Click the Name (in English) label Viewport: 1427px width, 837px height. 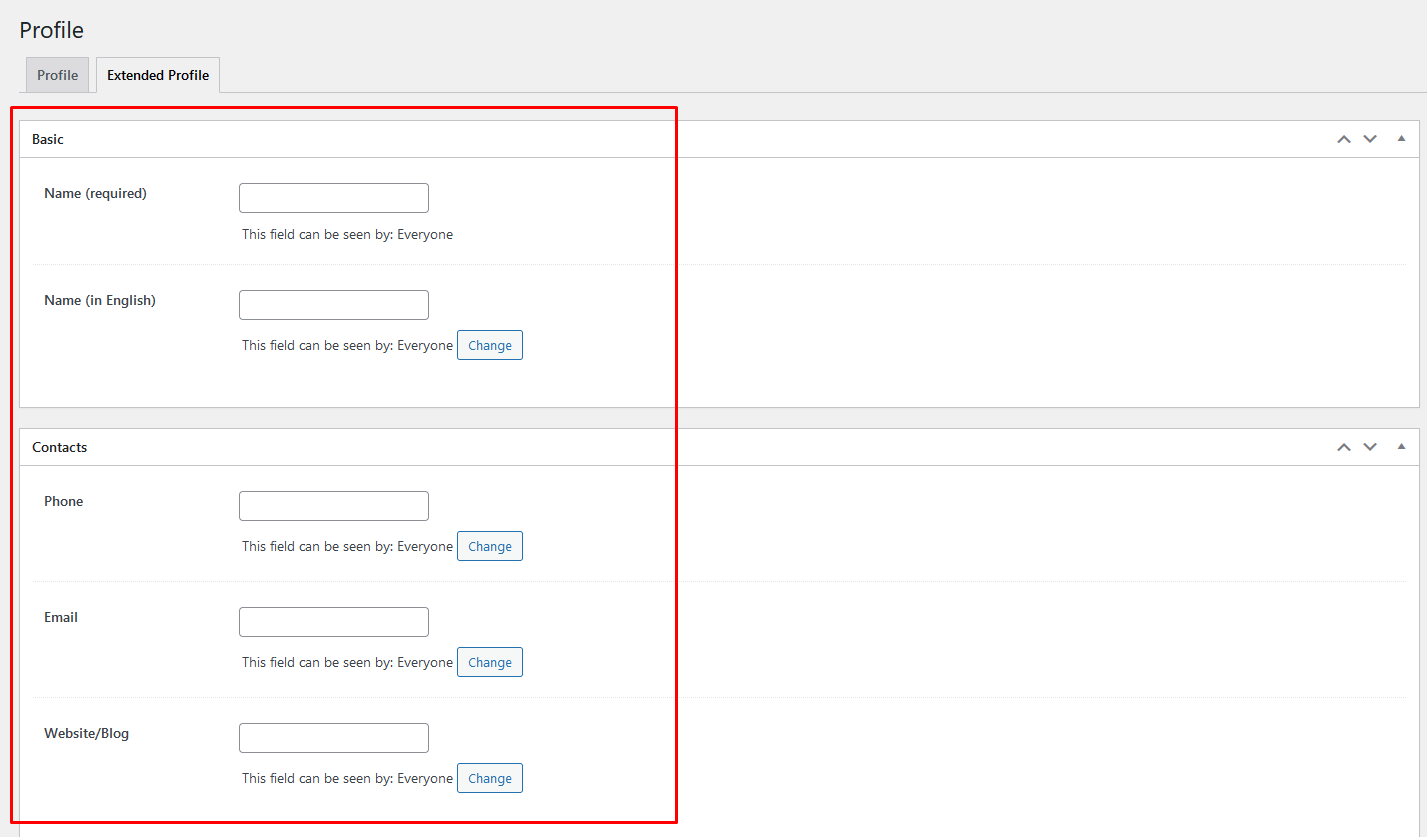click(x=100, y=300)
